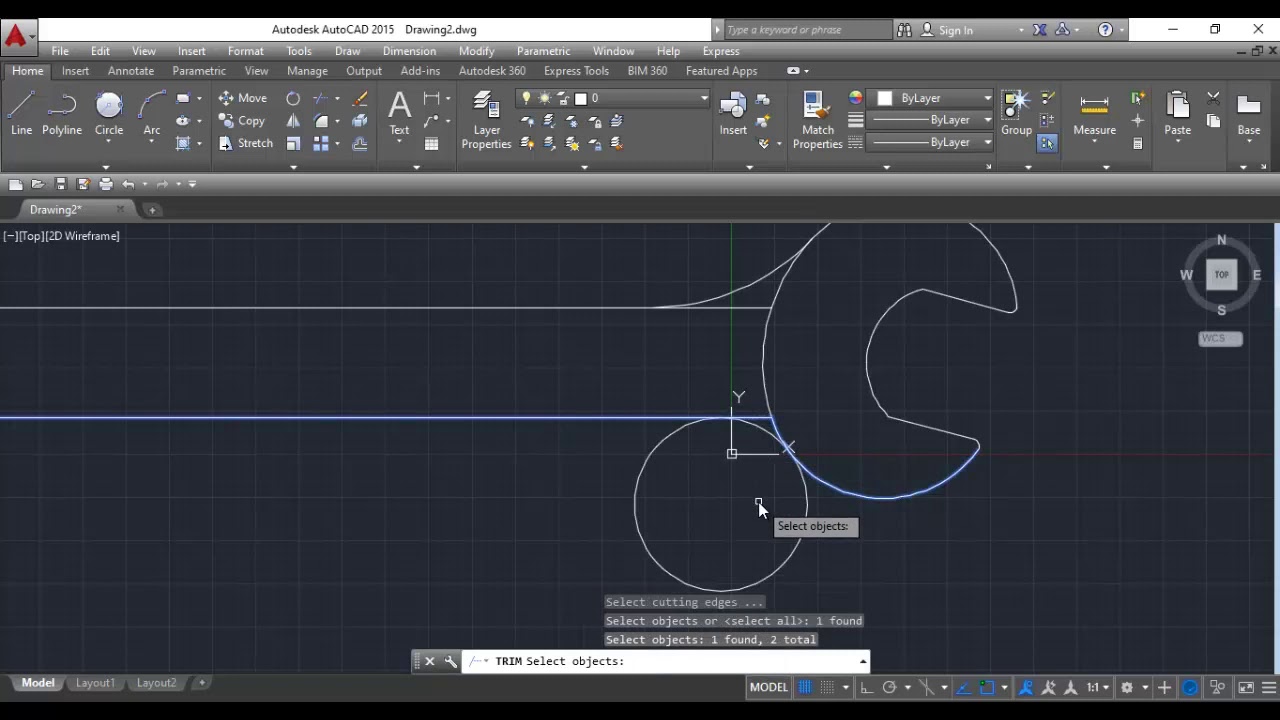
Task: Open the object color wheel swatch
Action: click(856, 98)
